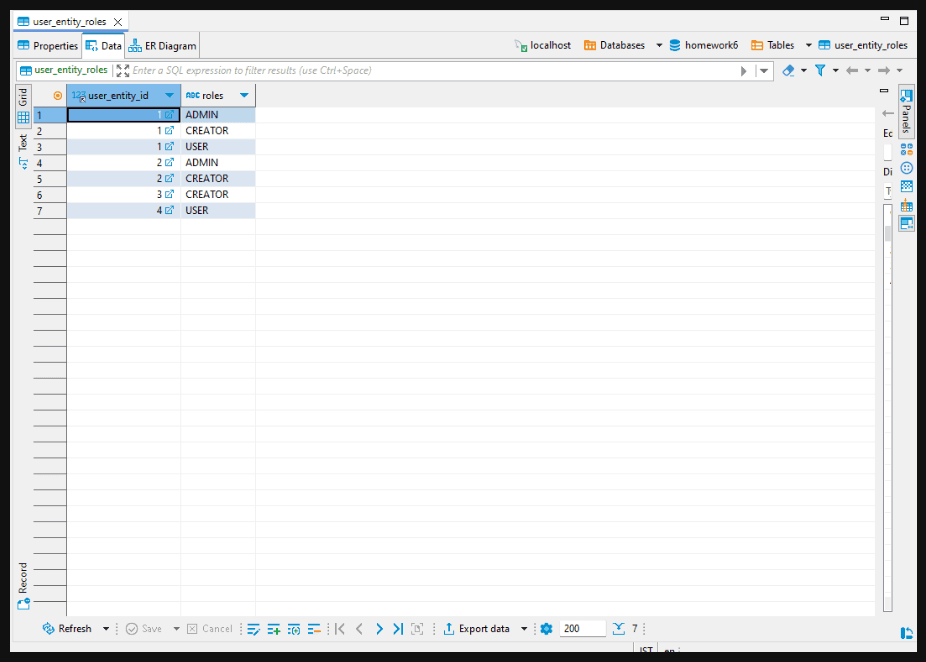The width and height of the screenshot is (926, 662).
Task: Click the edit cell value icon
Action: [x=253, y=629]
